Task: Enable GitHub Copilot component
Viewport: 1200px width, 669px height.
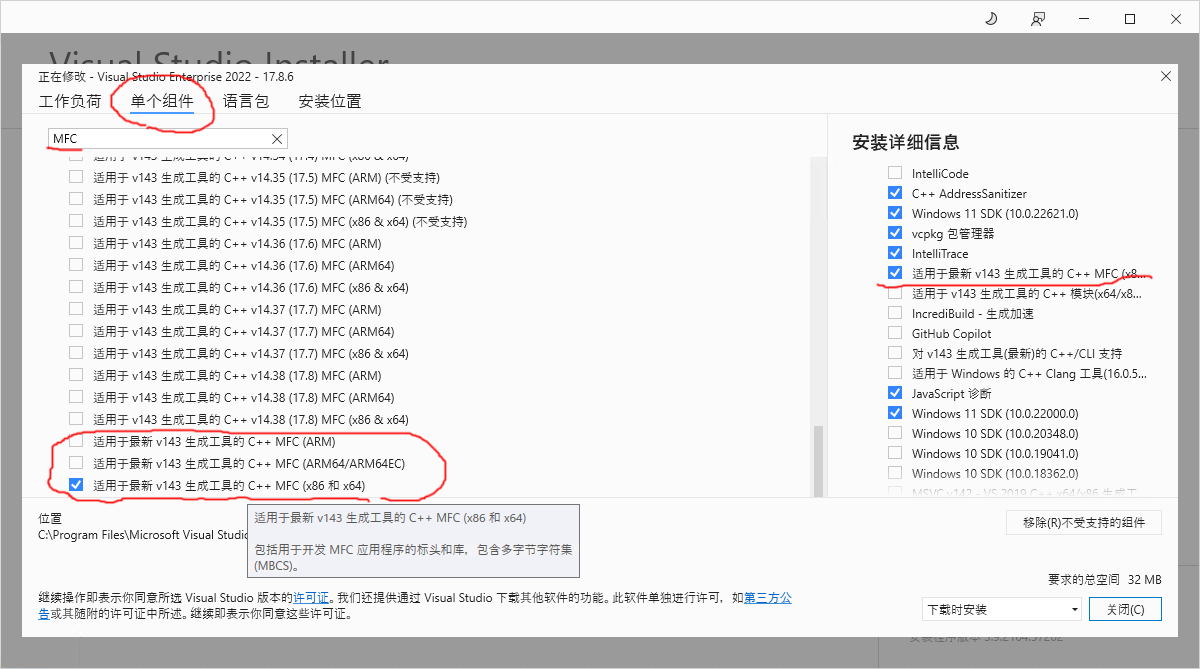Action: click(895, 334)
